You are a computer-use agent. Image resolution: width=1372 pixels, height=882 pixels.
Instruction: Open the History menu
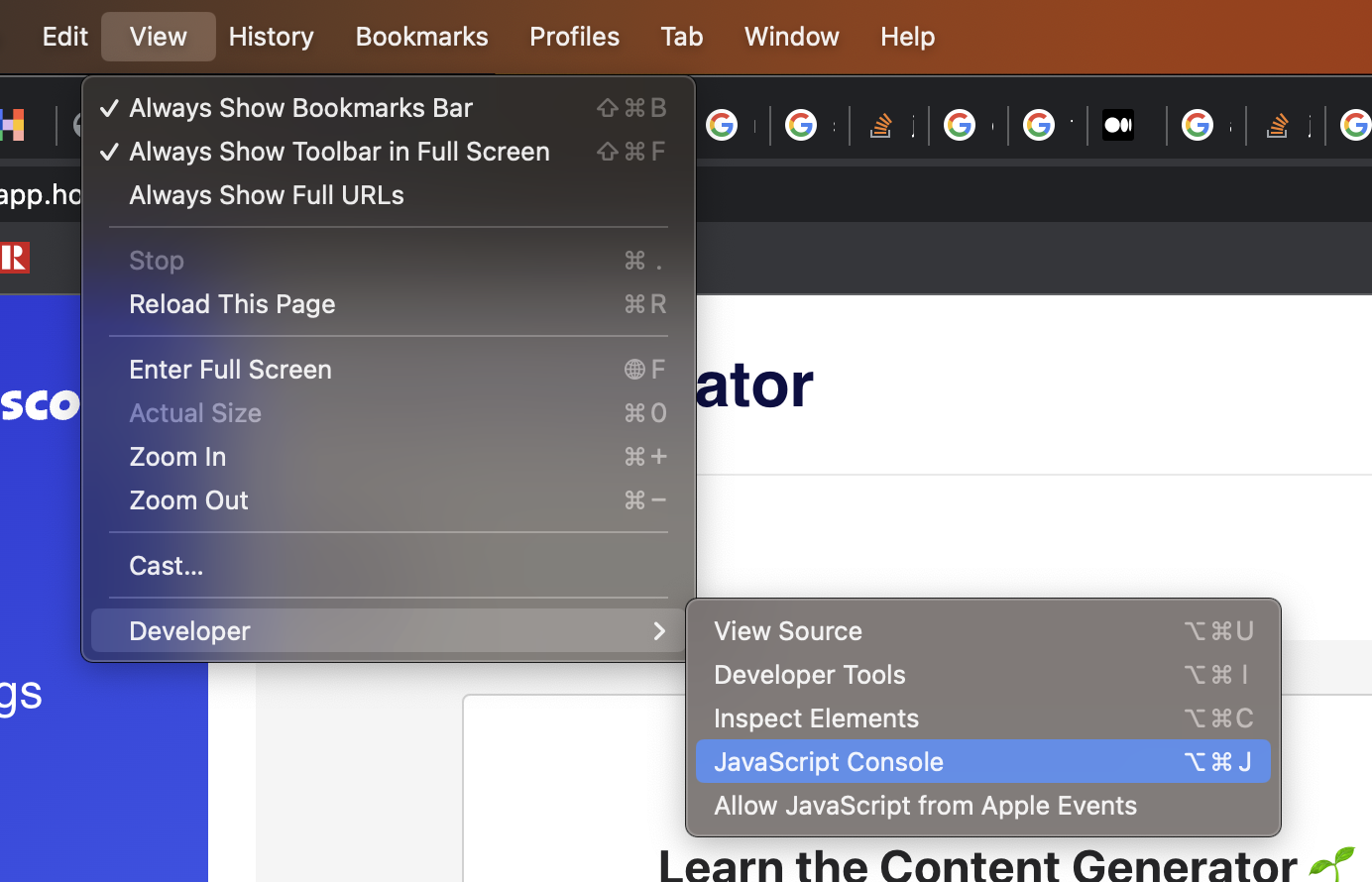[x=271, y=37]
